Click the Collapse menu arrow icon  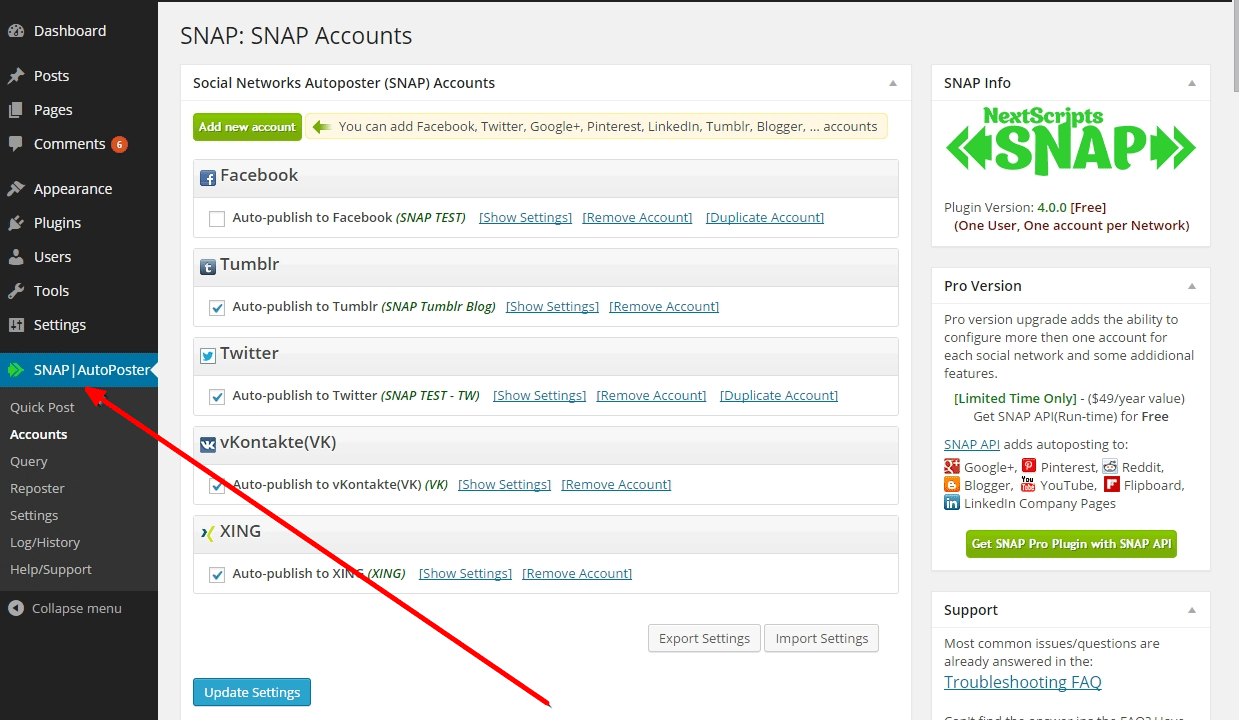(x=16, y=608)
